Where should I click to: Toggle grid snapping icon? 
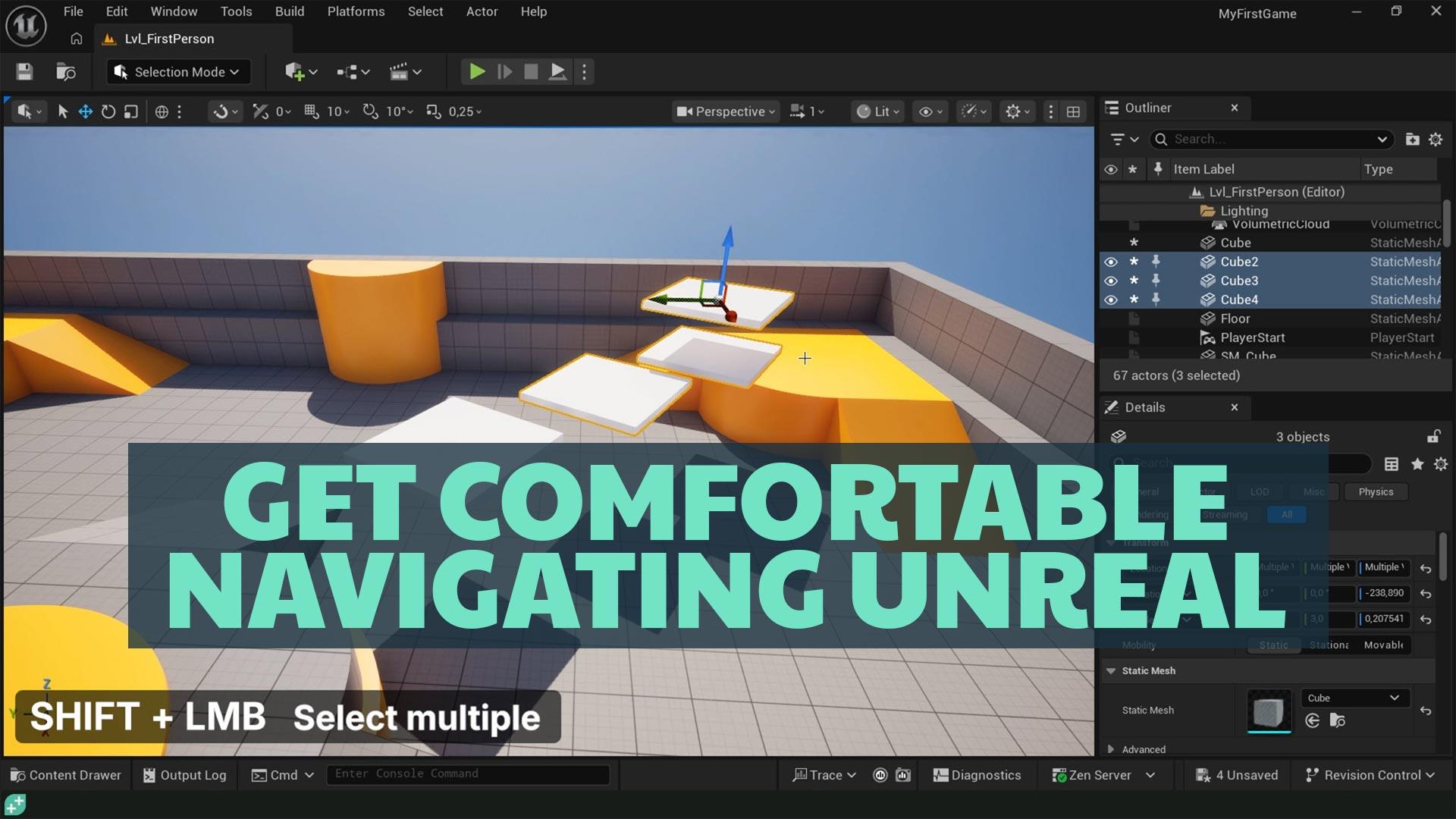(x=311, y=111)
